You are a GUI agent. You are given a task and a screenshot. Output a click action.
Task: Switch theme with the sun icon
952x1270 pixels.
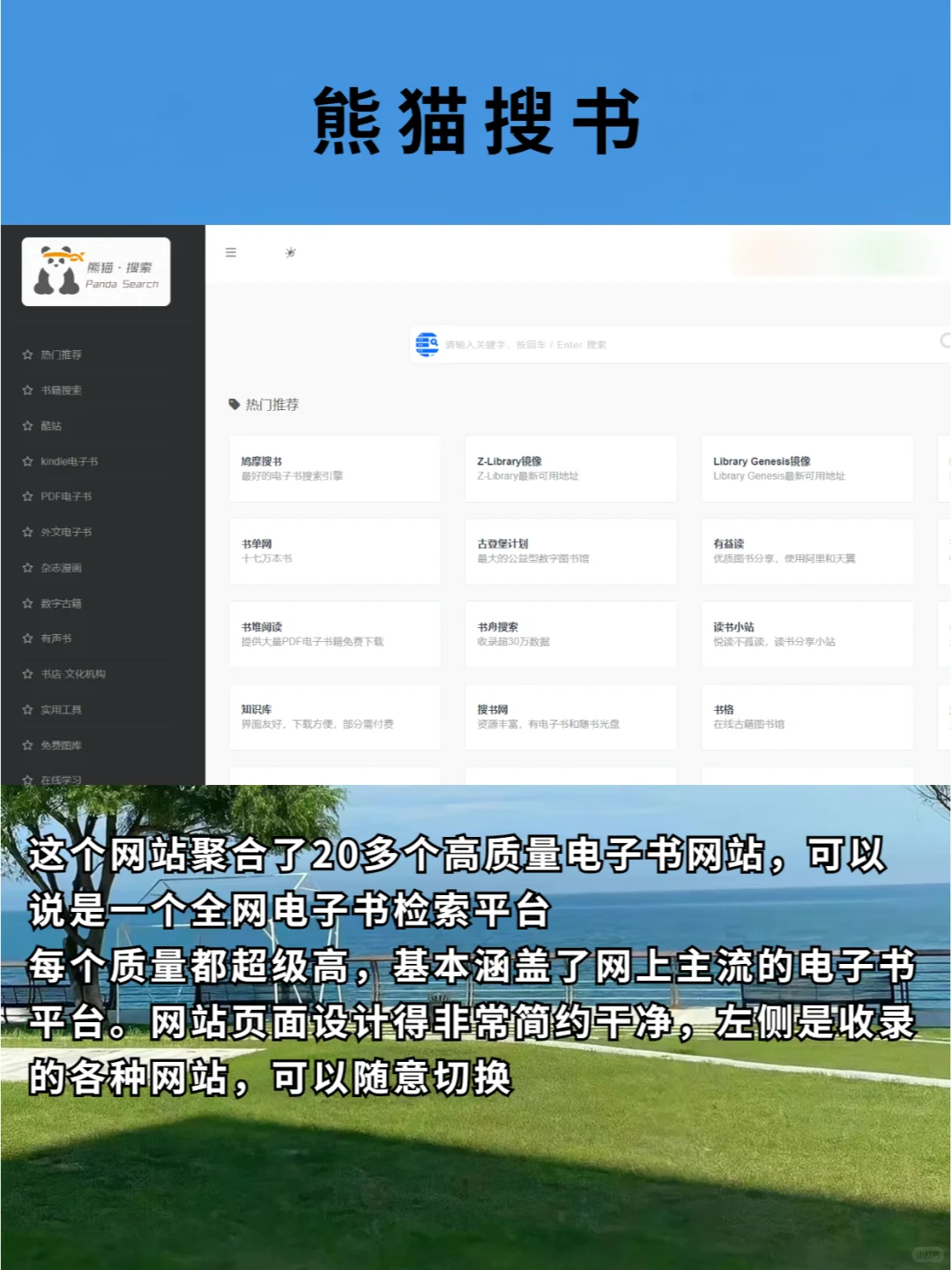click(291, 252)
